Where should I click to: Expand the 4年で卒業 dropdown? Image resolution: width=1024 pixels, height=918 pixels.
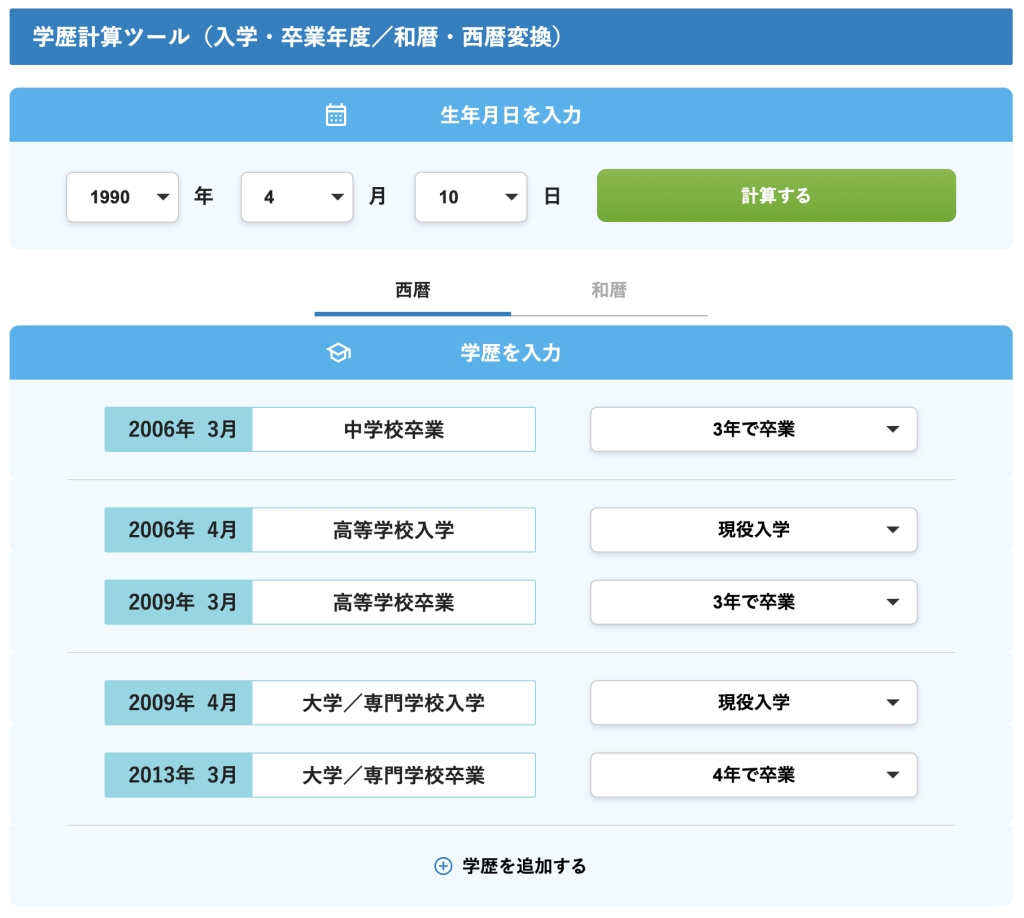[753, 775]
